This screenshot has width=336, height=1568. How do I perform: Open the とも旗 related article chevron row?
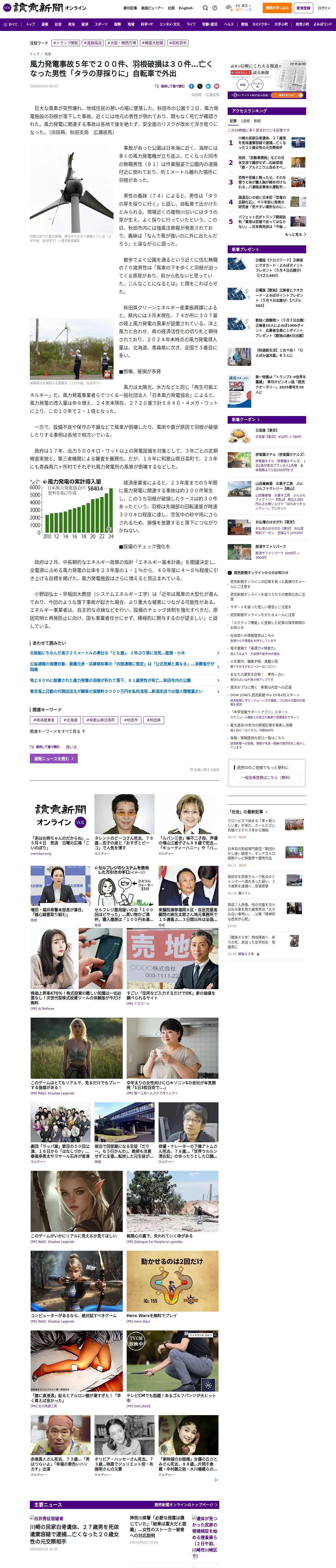[124, 653]
